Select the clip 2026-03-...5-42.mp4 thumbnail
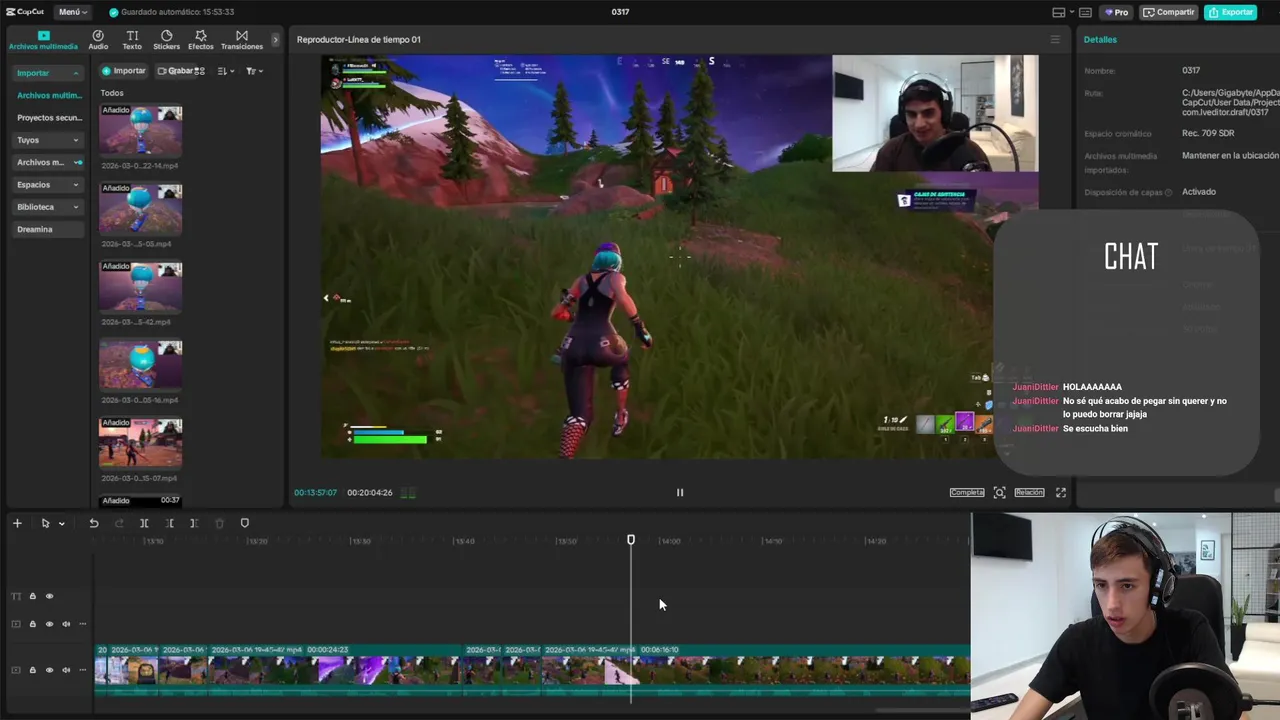Viewport: 1280px width, 720px height. [141, 287]
